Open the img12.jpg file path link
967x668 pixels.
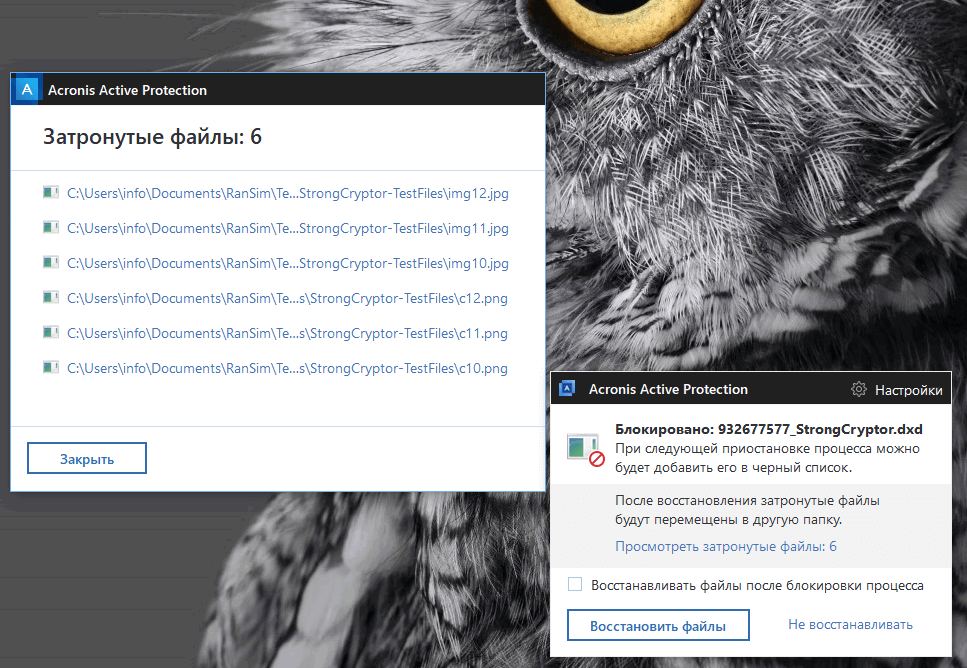tap(287, 193)
